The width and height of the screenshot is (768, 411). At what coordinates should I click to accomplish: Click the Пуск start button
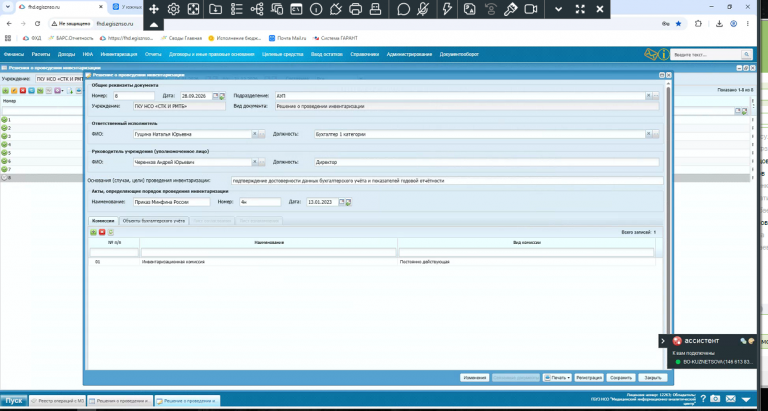(x=13, y=400)
